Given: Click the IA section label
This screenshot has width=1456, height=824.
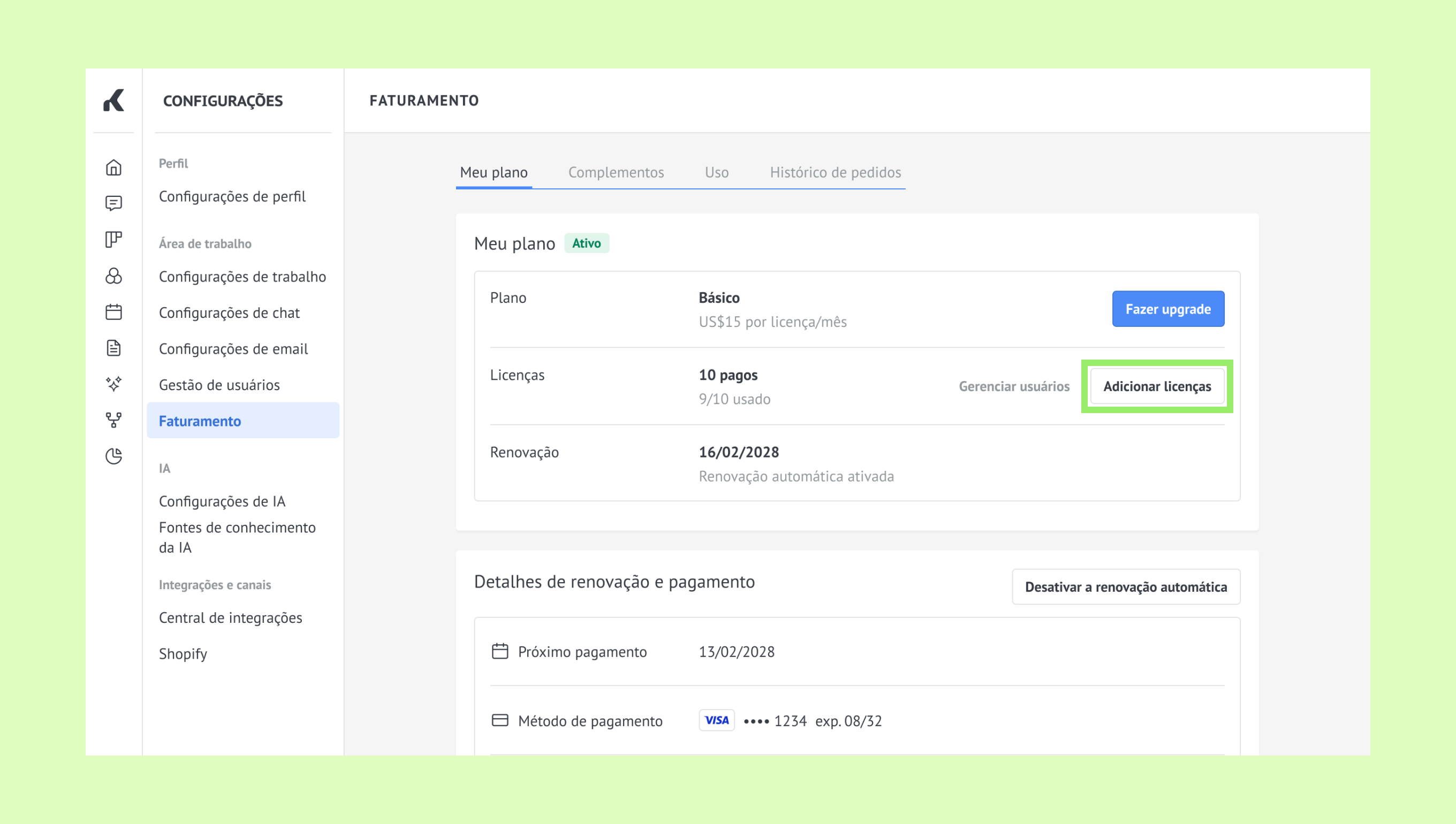Looking at the screenshot, I should point(165,469).
